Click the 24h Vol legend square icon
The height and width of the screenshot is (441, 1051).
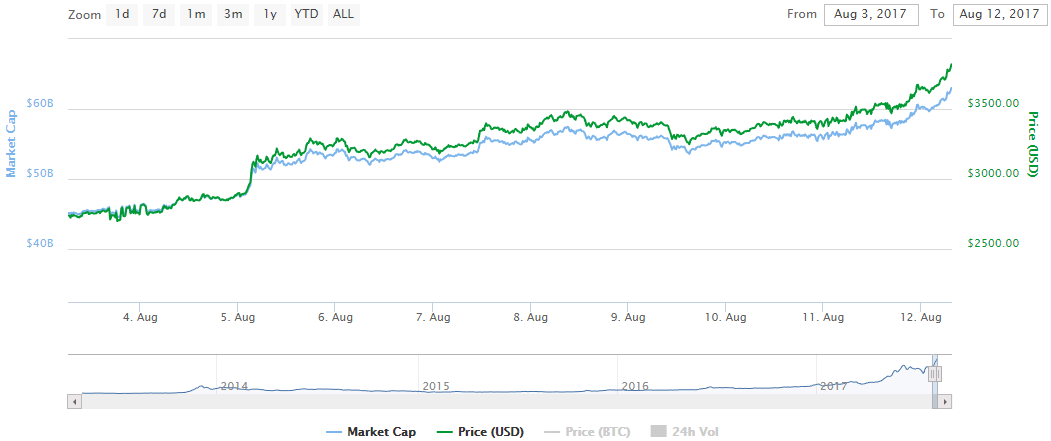[x=658, y=432]
